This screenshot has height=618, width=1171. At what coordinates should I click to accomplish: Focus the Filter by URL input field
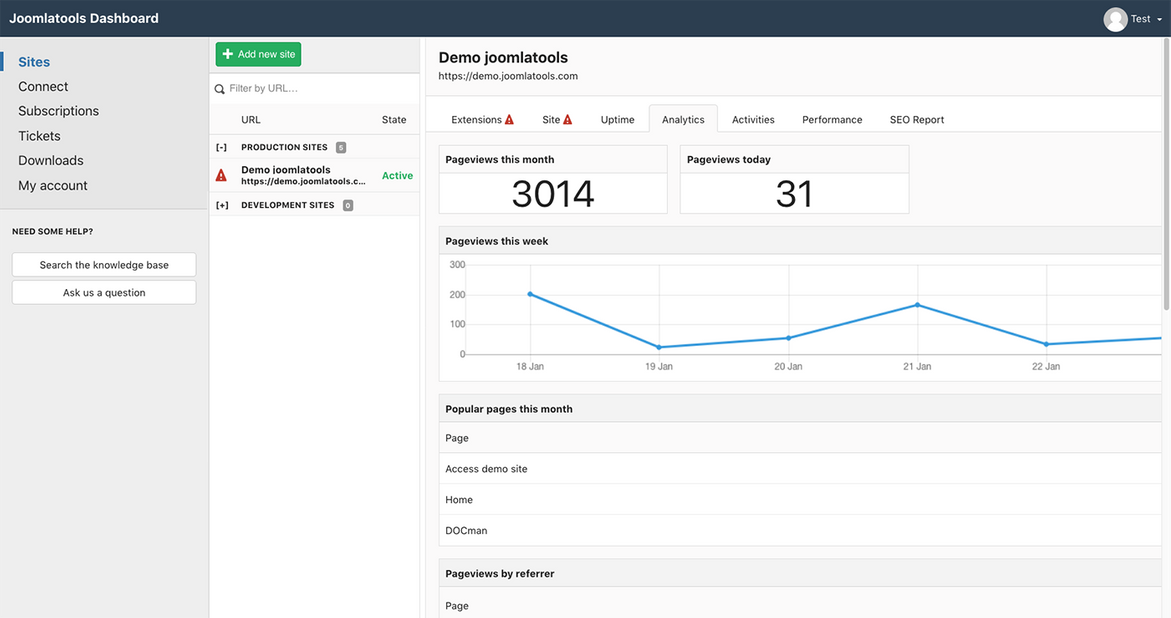315,88
